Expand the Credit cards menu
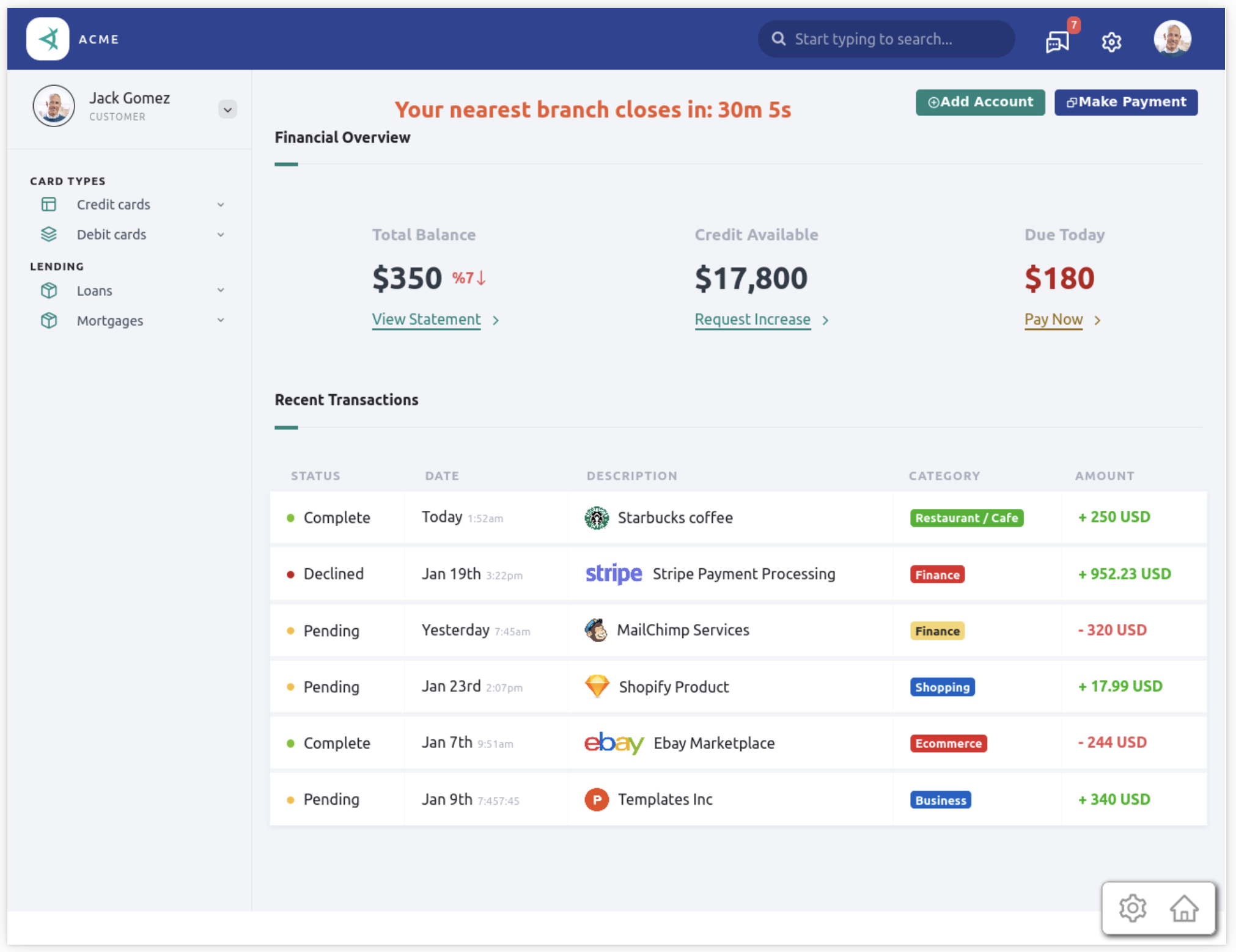1236x952 pixels. (221, 205)
